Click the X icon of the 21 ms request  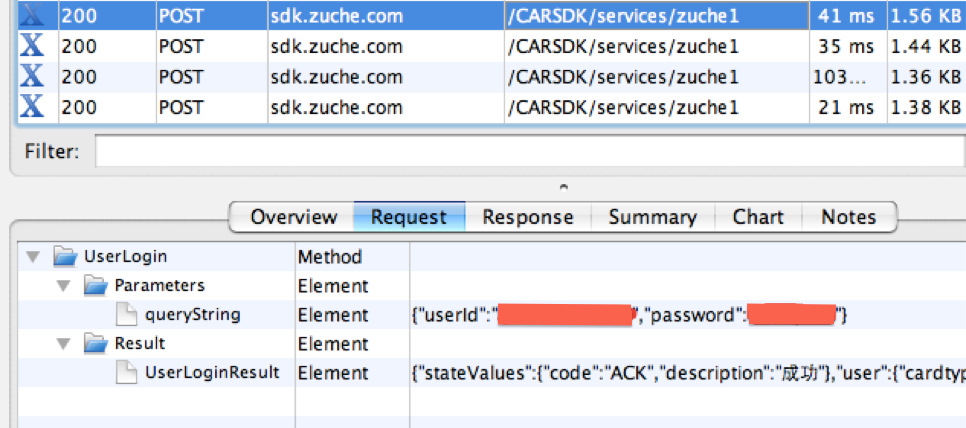(x=32, y=107)
